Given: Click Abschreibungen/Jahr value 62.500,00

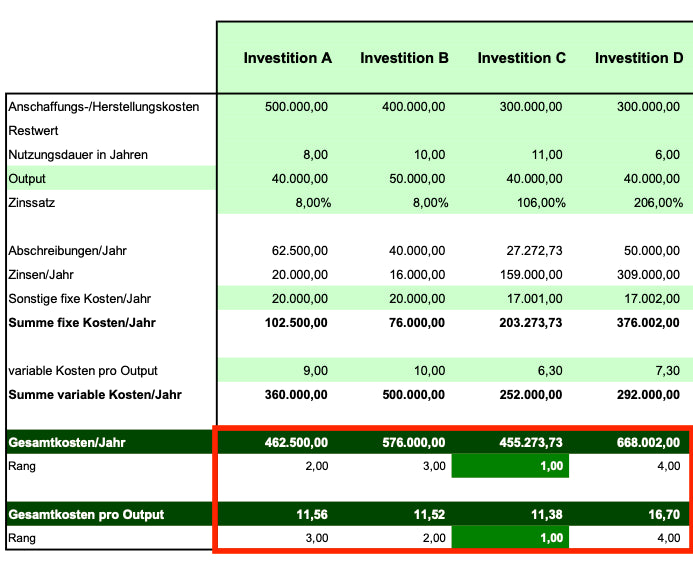Looking at the screenshot, I should click(301, 250).
